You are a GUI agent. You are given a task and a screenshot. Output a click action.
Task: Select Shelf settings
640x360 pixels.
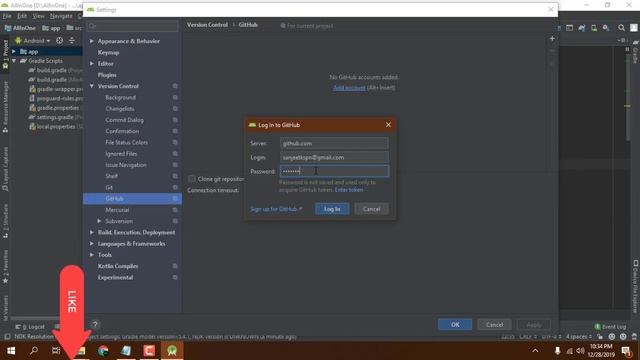(111, 176)
